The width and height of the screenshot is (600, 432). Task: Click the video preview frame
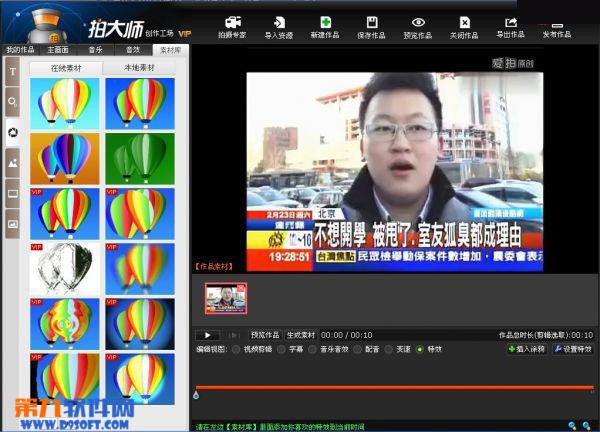click(395, 172)
